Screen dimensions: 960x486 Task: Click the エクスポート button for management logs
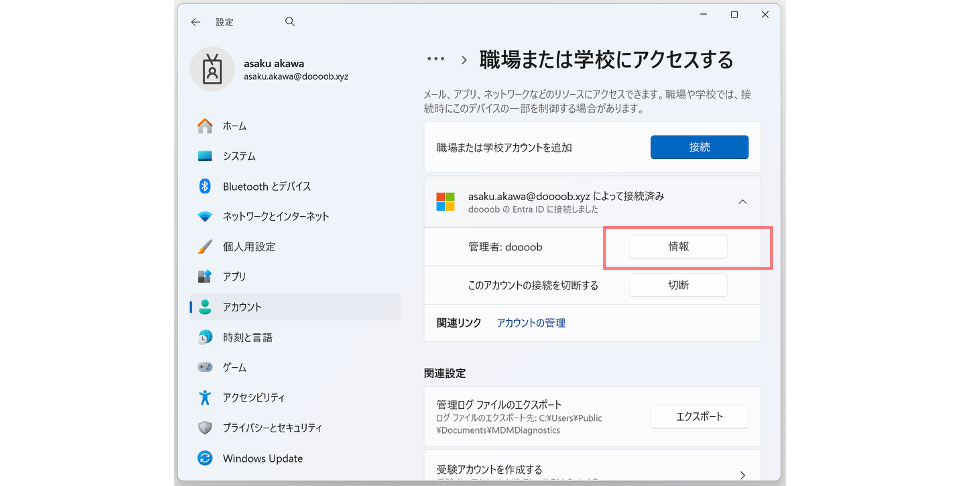click(x=699, y=416)
